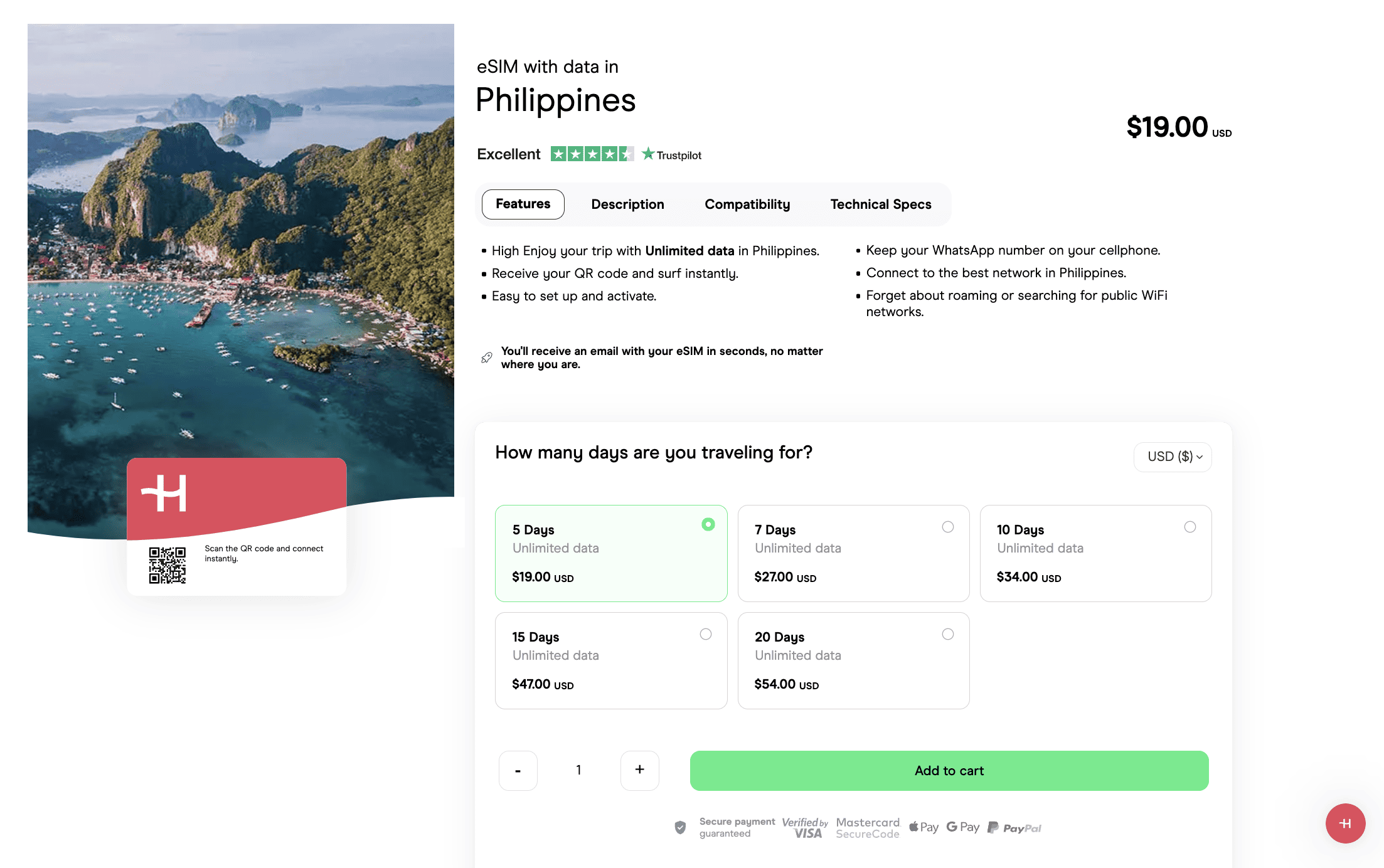Click the QR code on the eSIM card
This screenshot has height=868, width=1384.
point(168,565)
